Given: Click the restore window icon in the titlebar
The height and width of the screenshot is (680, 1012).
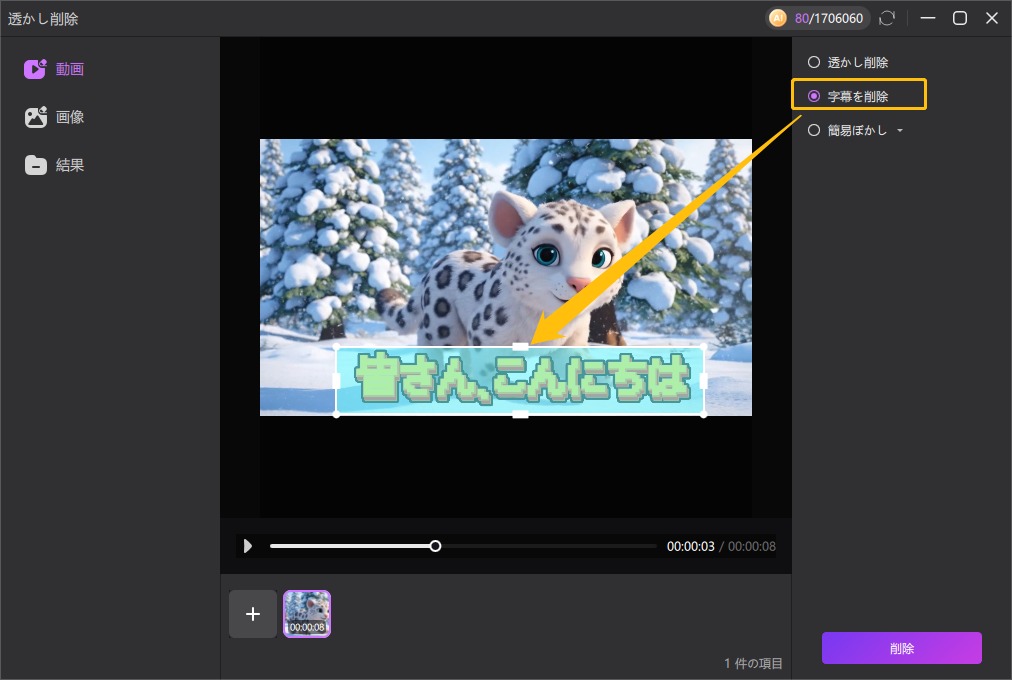Looking at the screenshot, I should click(x=960, y=17).
